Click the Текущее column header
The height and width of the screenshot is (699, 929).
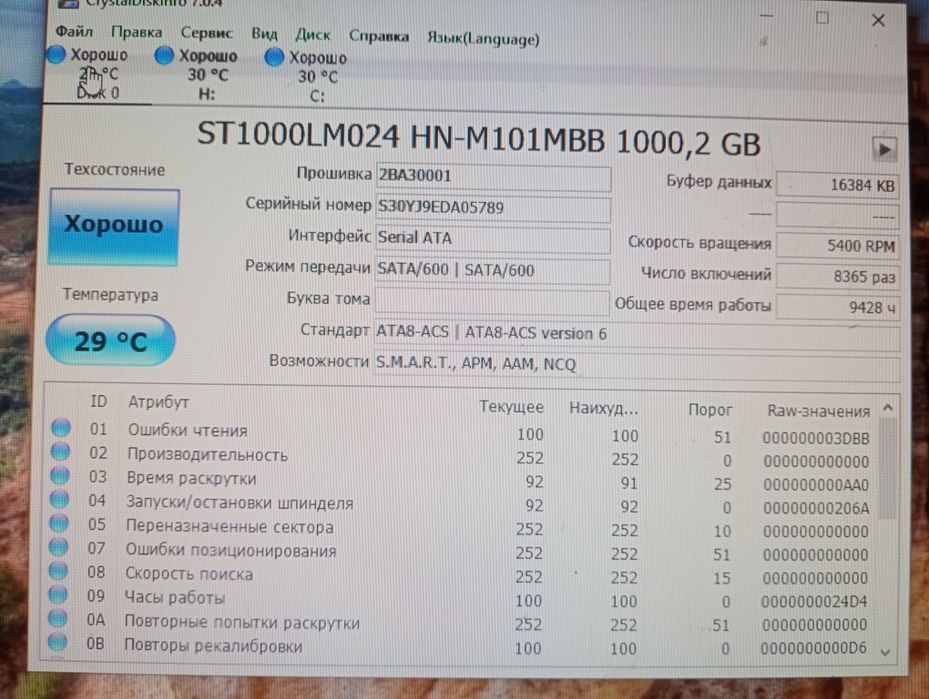[x=511, y=407]
